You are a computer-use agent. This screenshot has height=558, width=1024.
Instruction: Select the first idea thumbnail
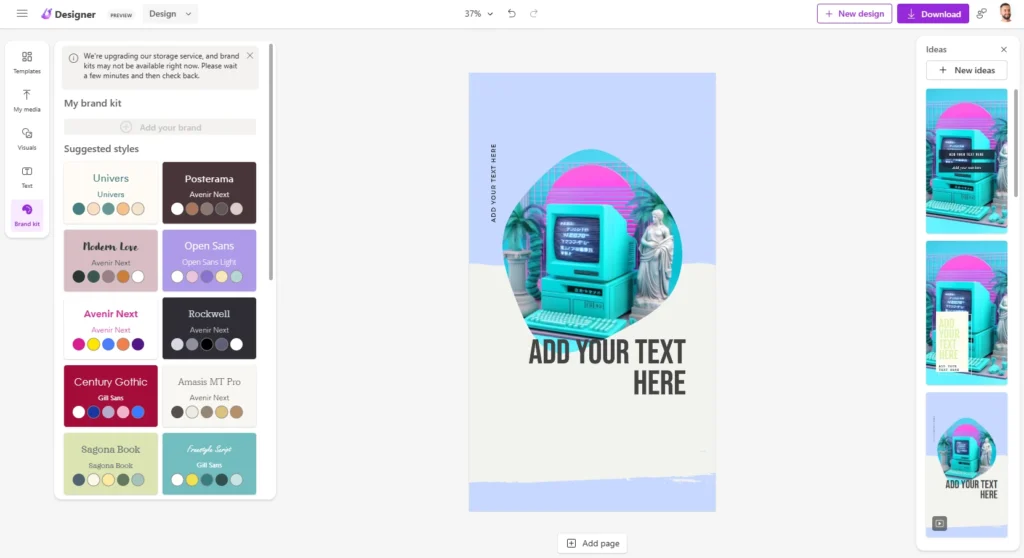(967, 161)
